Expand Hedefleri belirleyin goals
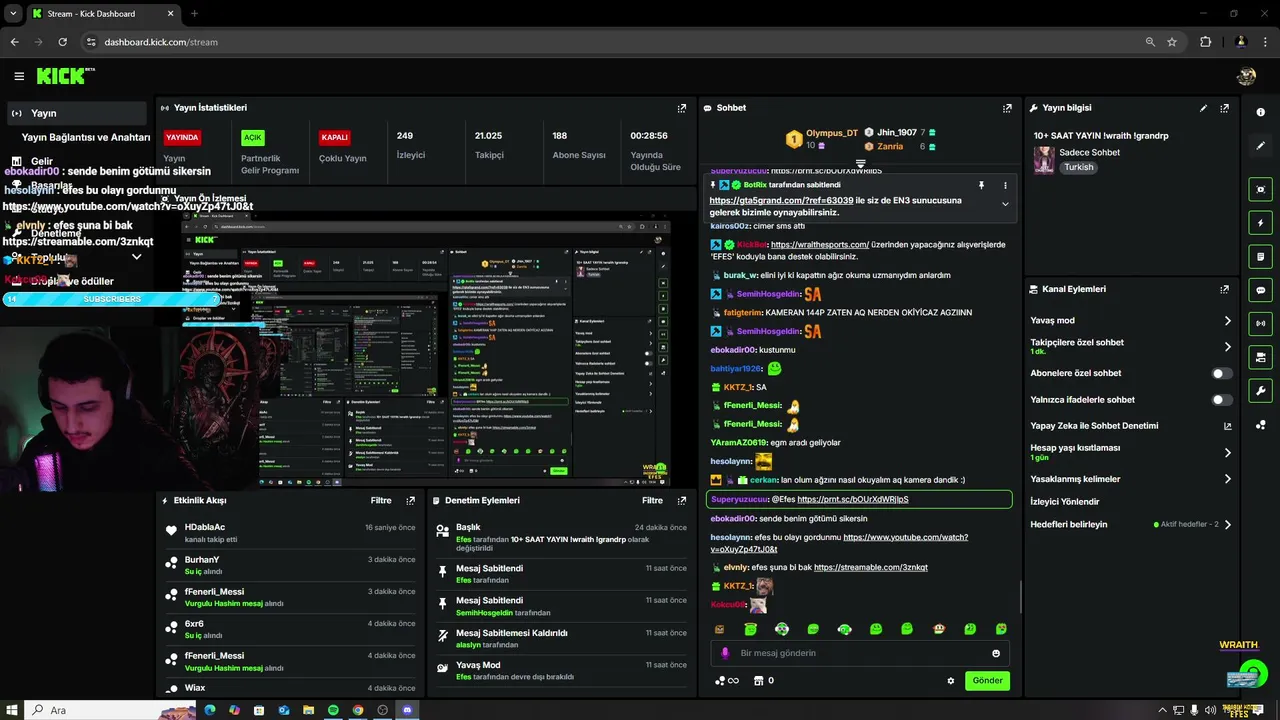 point(1228,524)
